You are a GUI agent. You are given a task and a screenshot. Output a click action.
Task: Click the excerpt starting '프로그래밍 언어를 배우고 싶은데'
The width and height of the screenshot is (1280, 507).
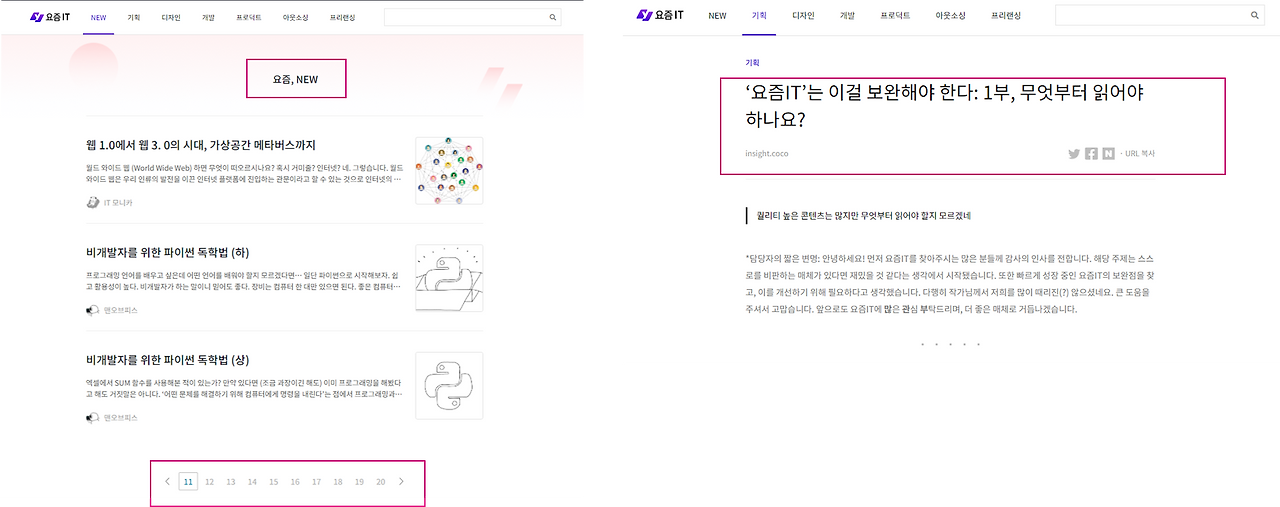(x=245, y=281)
